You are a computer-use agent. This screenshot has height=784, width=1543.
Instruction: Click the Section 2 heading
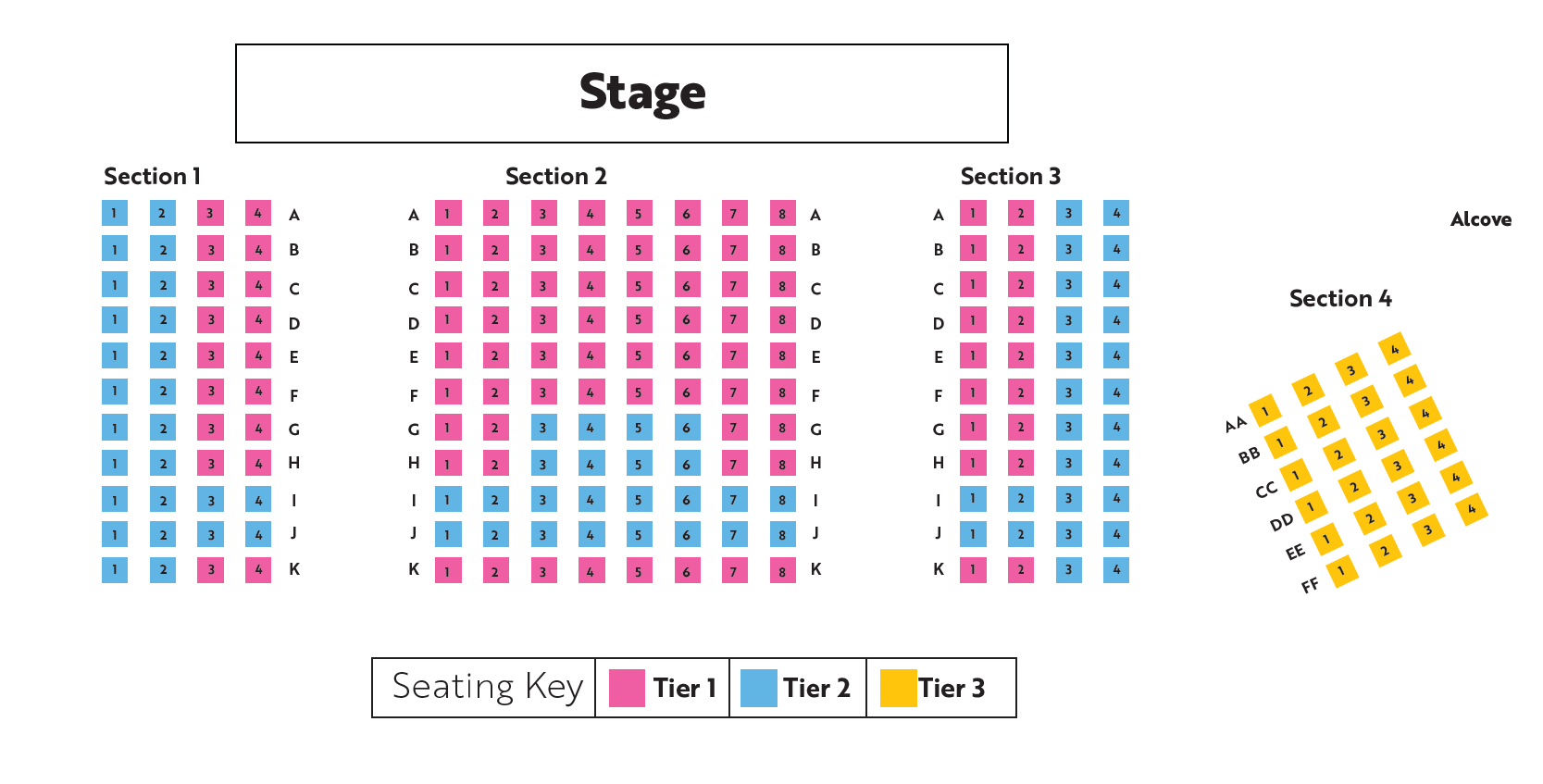coord(555,176)
